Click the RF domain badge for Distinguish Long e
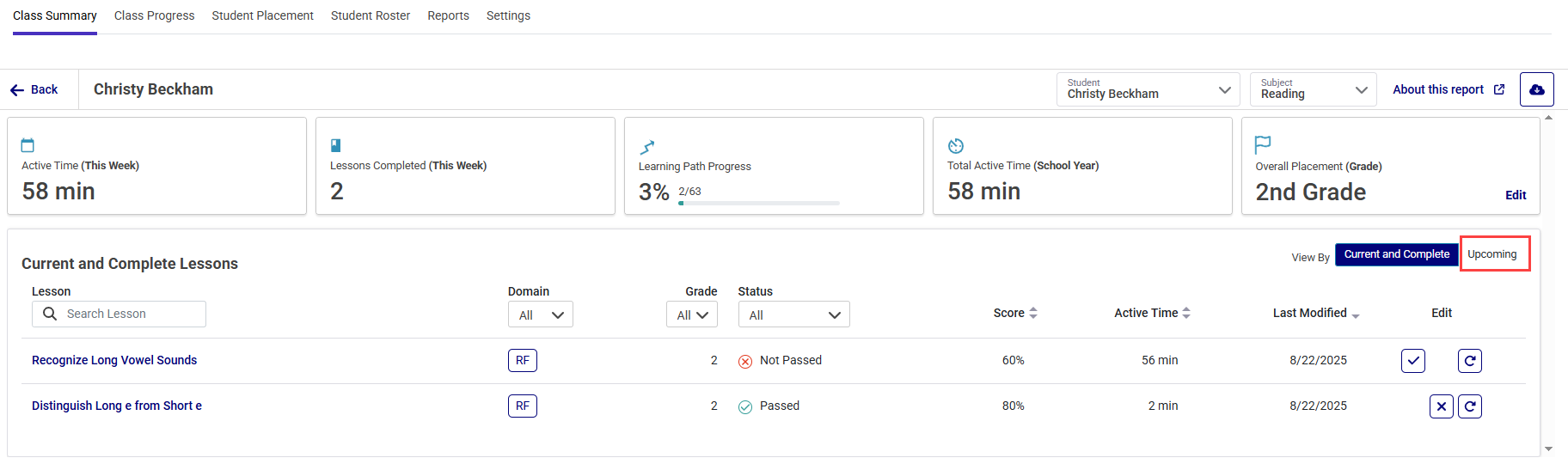Screen dimensions: 1568x464 point(522,406)
